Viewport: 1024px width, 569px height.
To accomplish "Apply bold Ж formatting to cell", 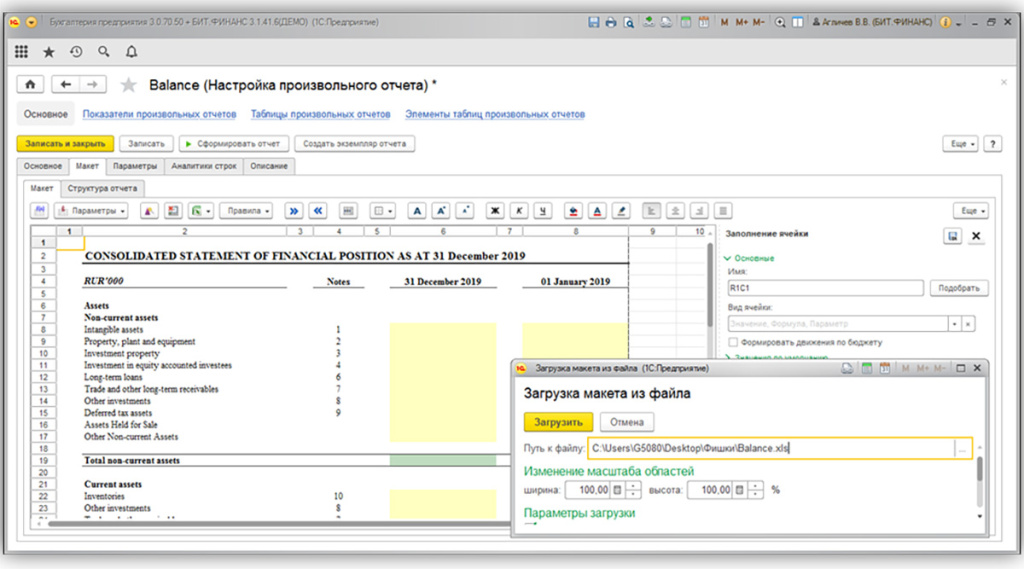I will 493,211.
